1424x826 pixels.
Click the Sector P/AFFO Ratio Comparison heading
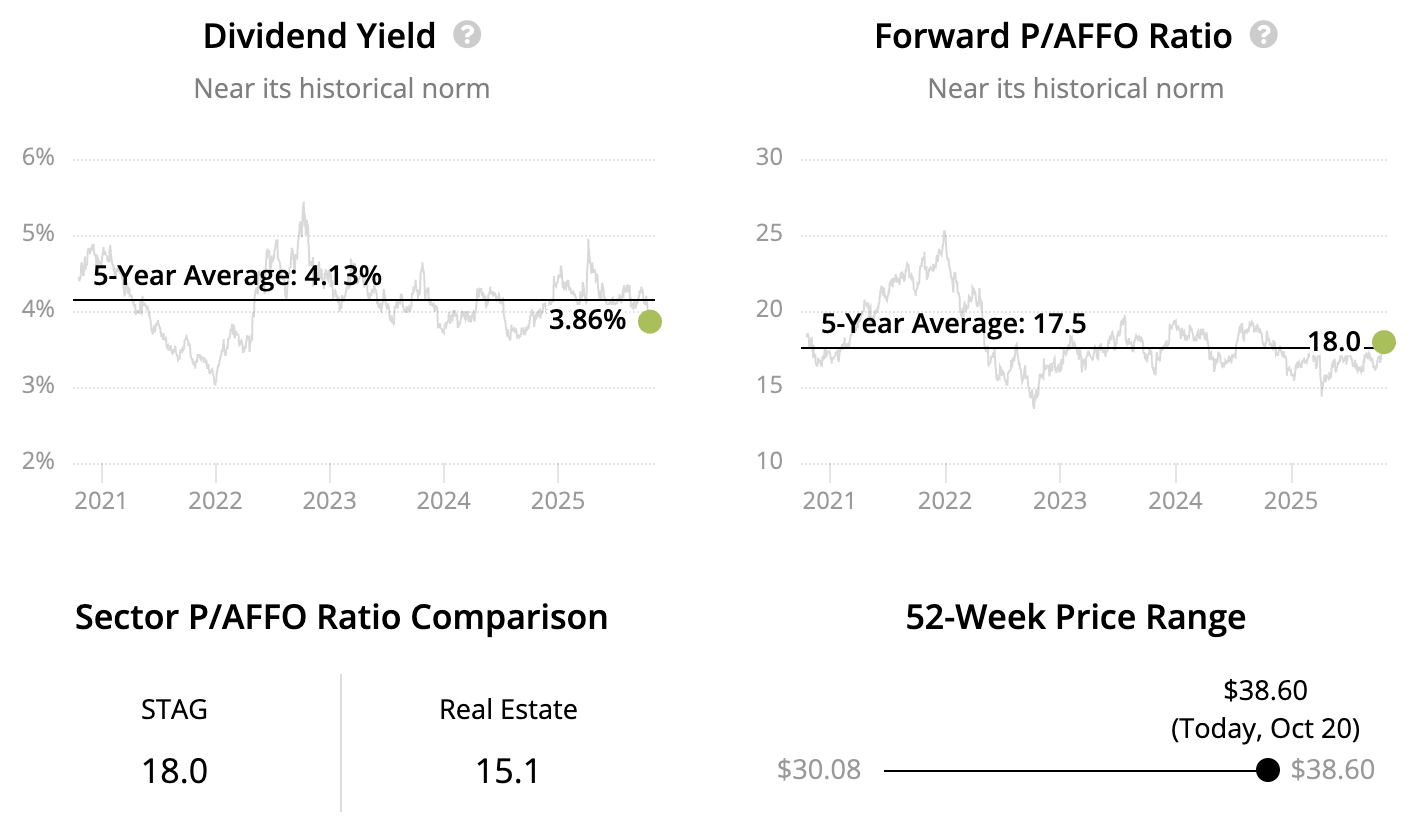(341, 617)
